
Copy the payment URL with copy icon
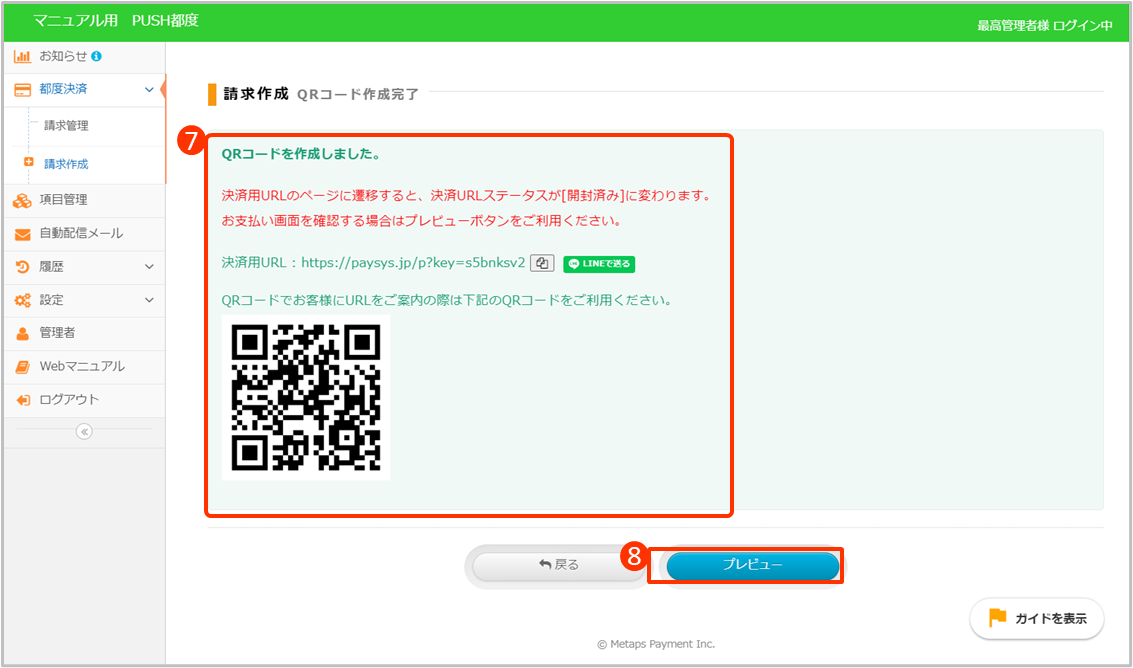(542, 263)
